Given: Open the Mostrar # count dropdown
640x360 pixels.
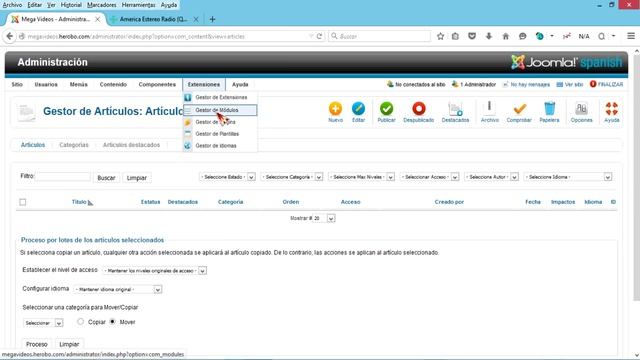Looking at the screenshot, I should [324, 218].
